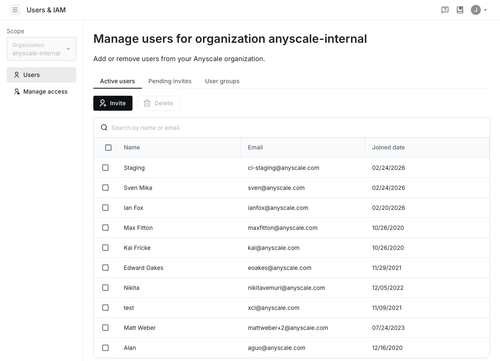This screenshot has height=361, width=500.
Task: Click the search magnifier icon
Action: [104, 128]
